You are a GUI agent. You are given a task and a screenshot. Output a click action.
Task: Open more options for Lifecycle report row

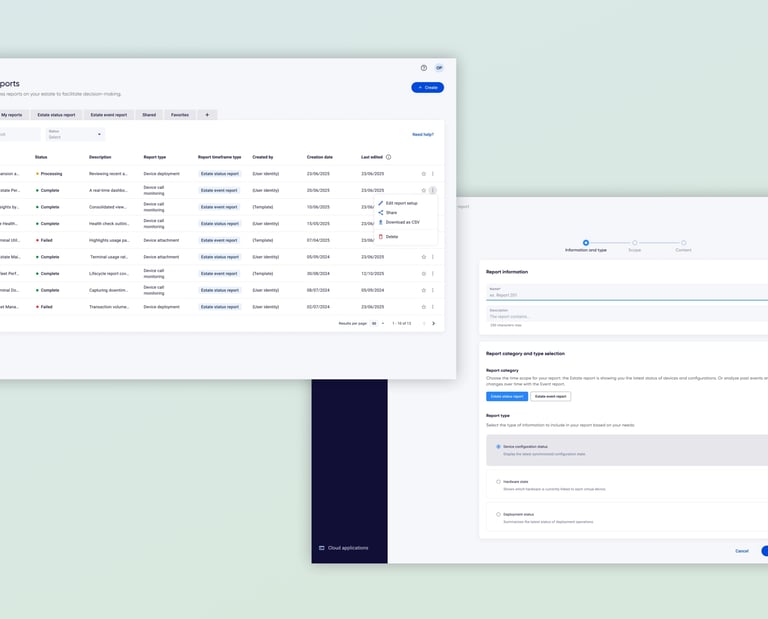pos(432,274)
